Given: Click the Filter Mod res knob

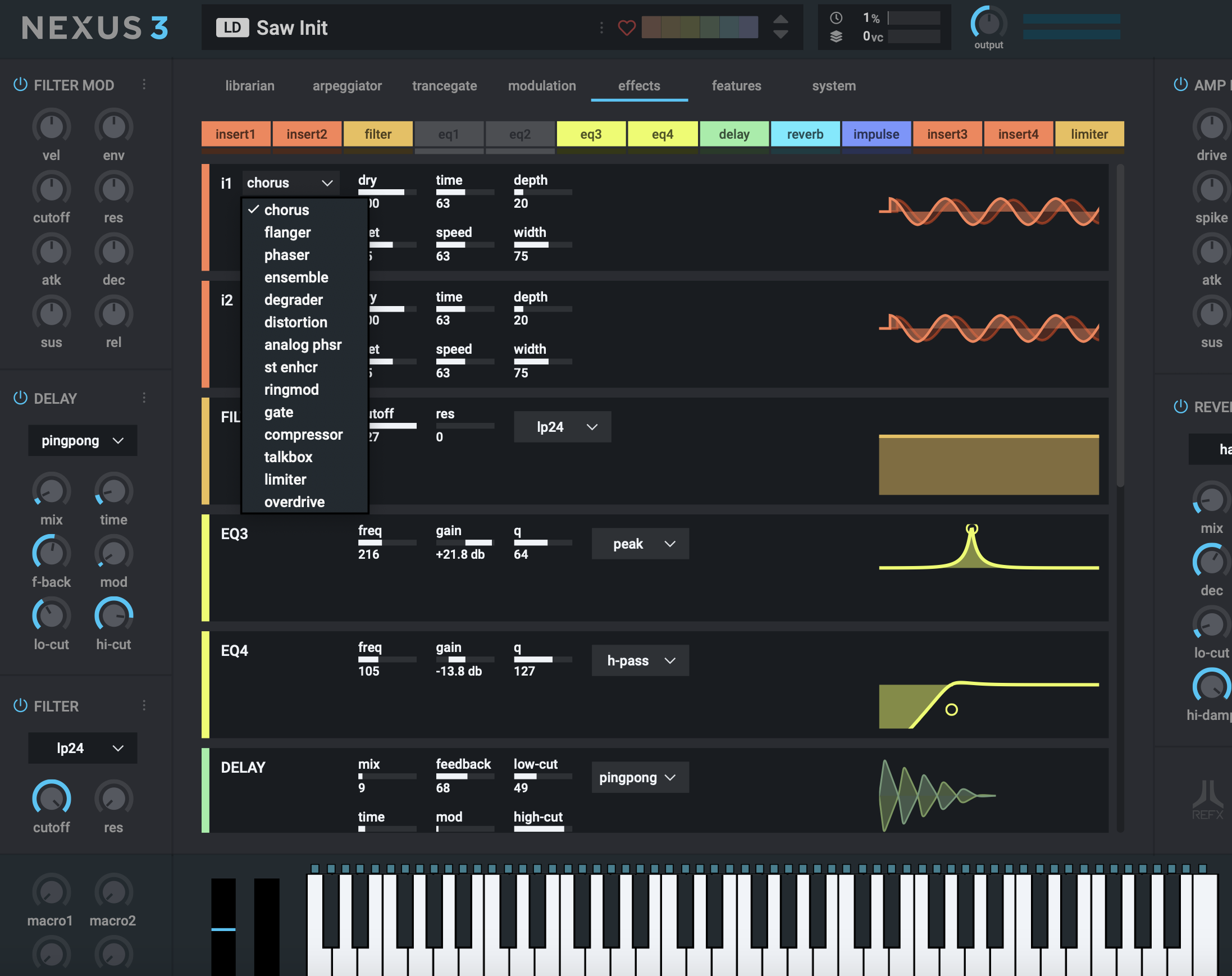Looking at the screenshot, I should (113, 189).
